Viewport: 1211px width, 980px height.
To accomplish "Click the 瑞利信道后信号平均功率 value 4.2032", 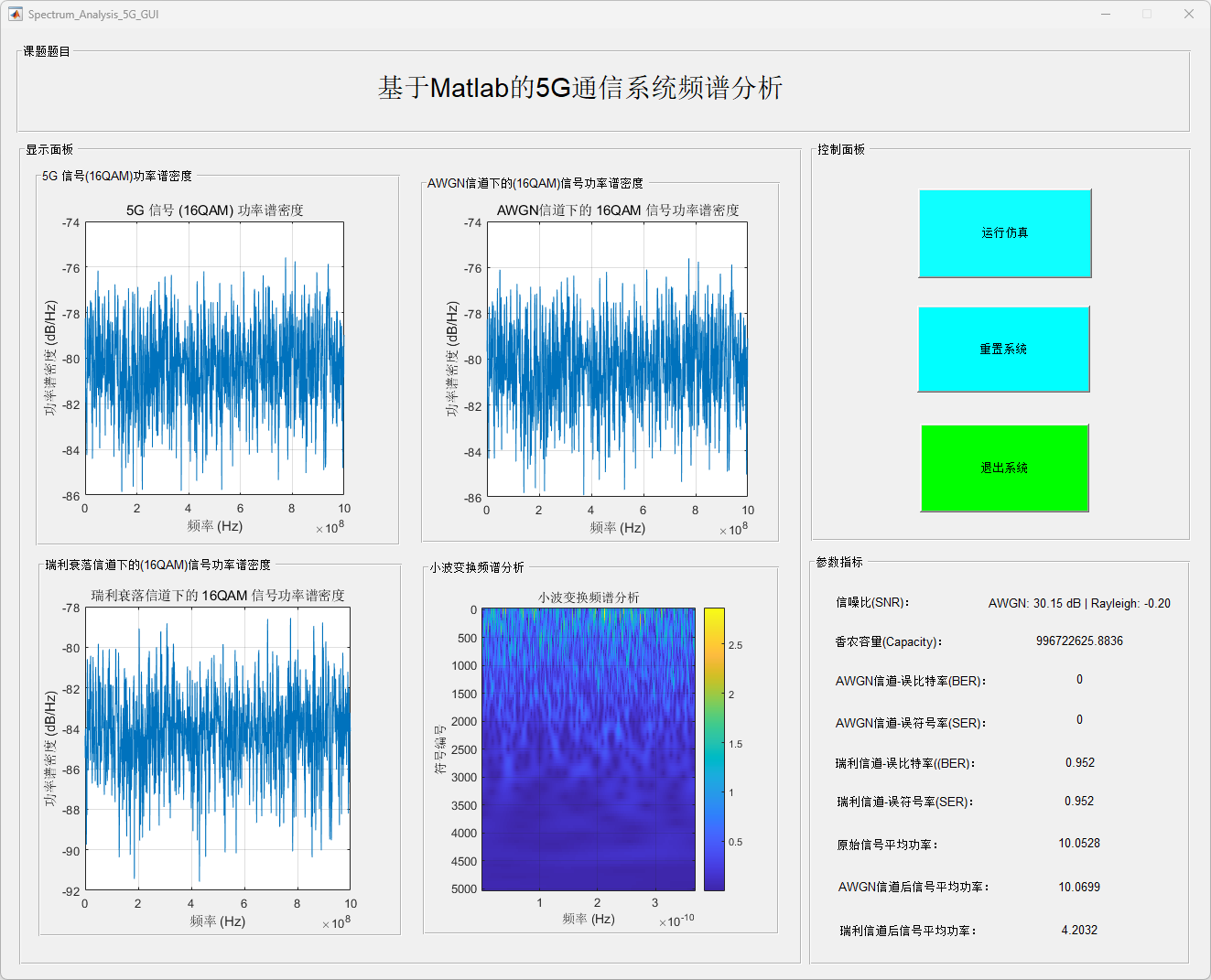I will tap(1079, 931).
